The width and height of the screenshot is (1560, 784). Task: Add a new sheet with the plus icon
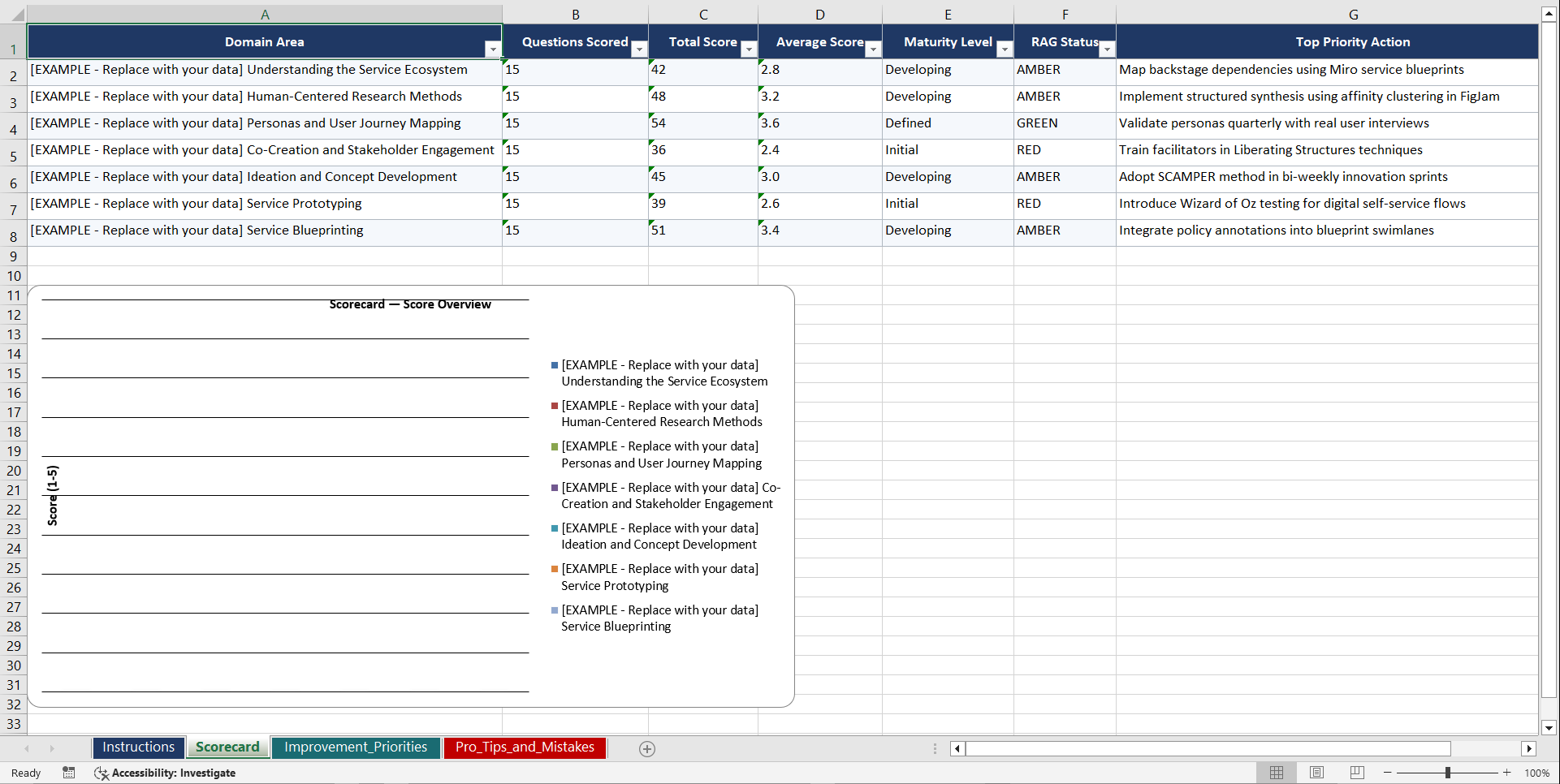pyautogui.click(x=647, y=748)
